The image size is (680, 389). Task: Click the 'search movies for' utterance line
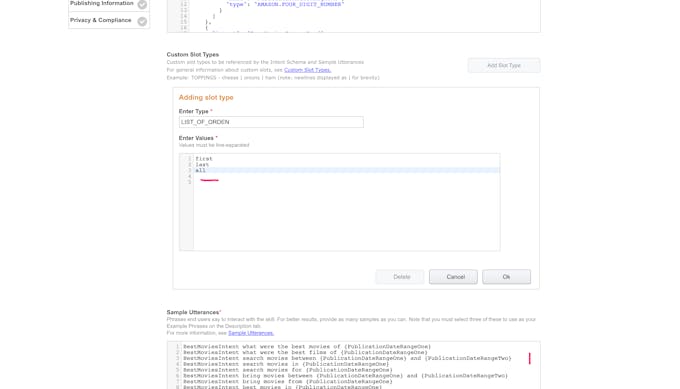[288, 370]
